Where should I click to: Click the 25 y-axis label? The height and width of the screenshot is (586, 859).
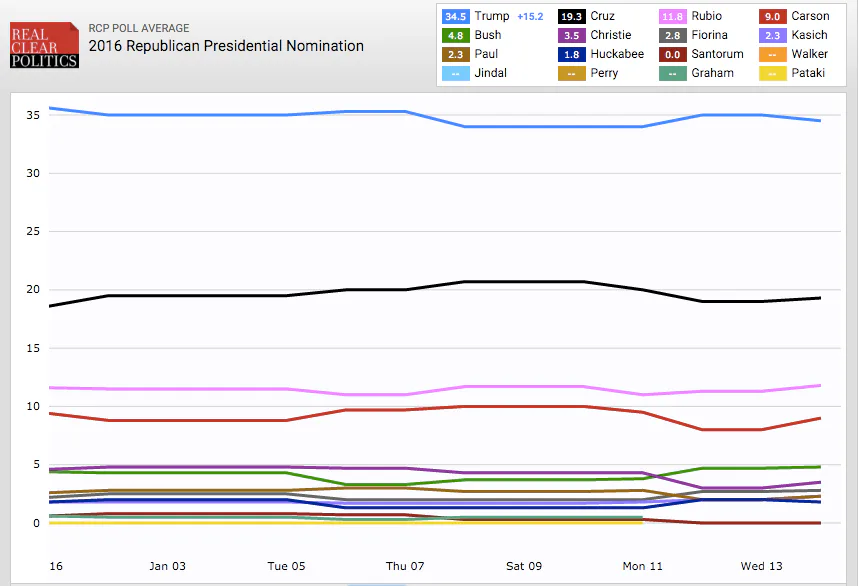(33, 231)
